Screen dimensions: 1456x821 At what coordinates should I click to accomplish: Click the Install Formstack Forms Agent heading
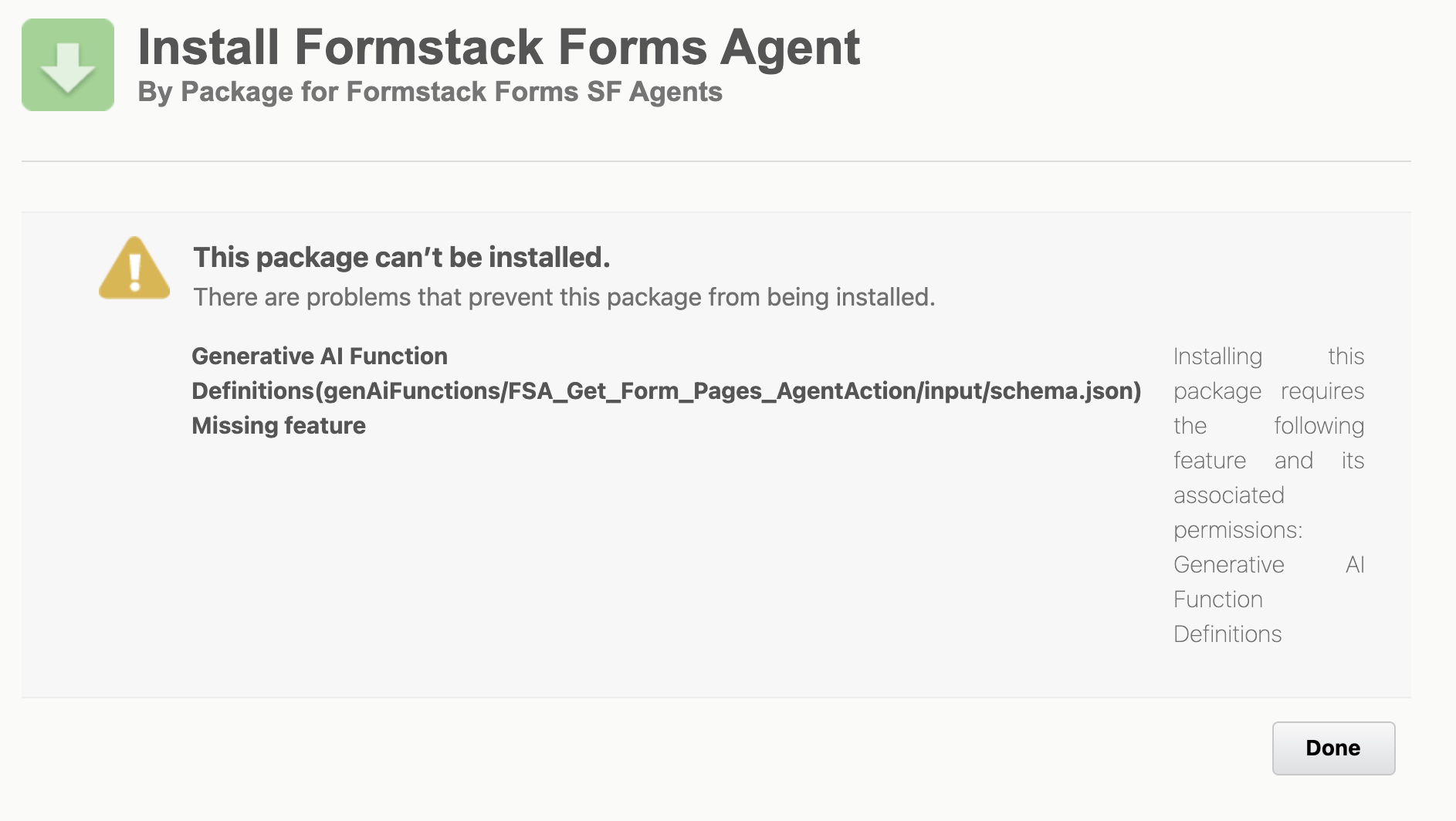498,47
